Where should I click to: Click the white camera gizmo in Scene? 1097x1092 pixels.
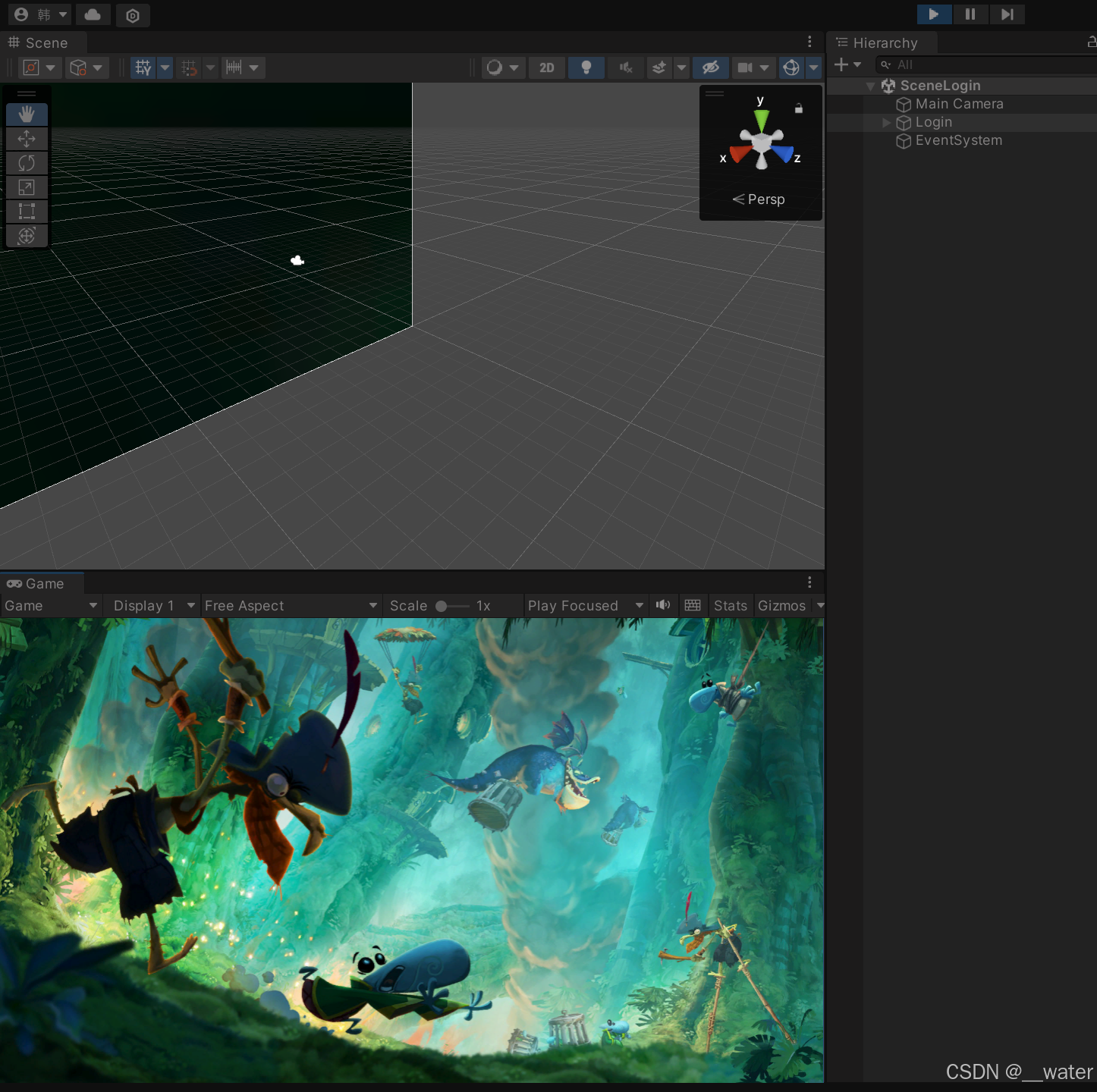point(297,260)
